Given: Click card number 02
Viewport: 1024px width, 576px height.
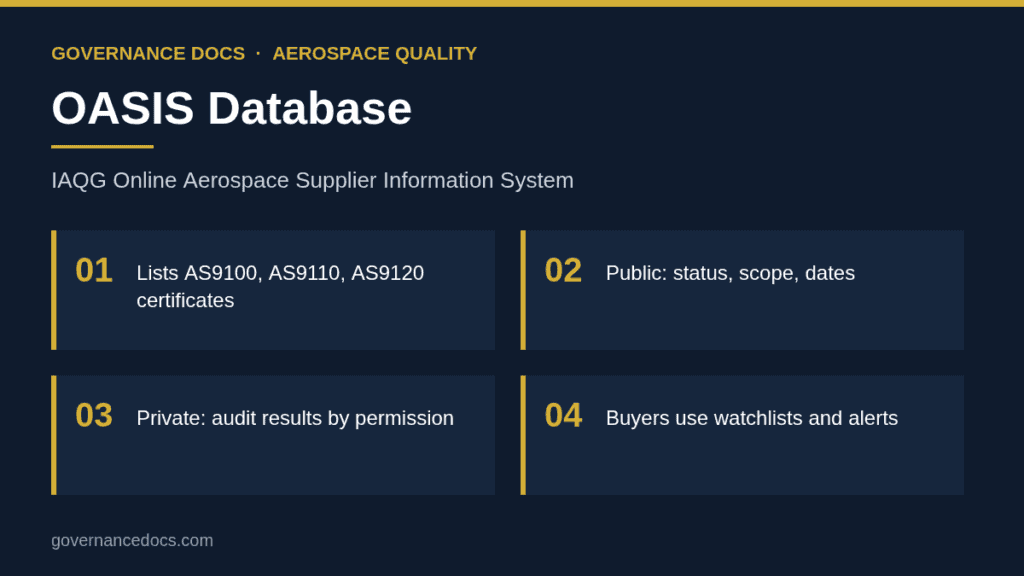Looking at the screenshot, I should click(x=563, y=270).
